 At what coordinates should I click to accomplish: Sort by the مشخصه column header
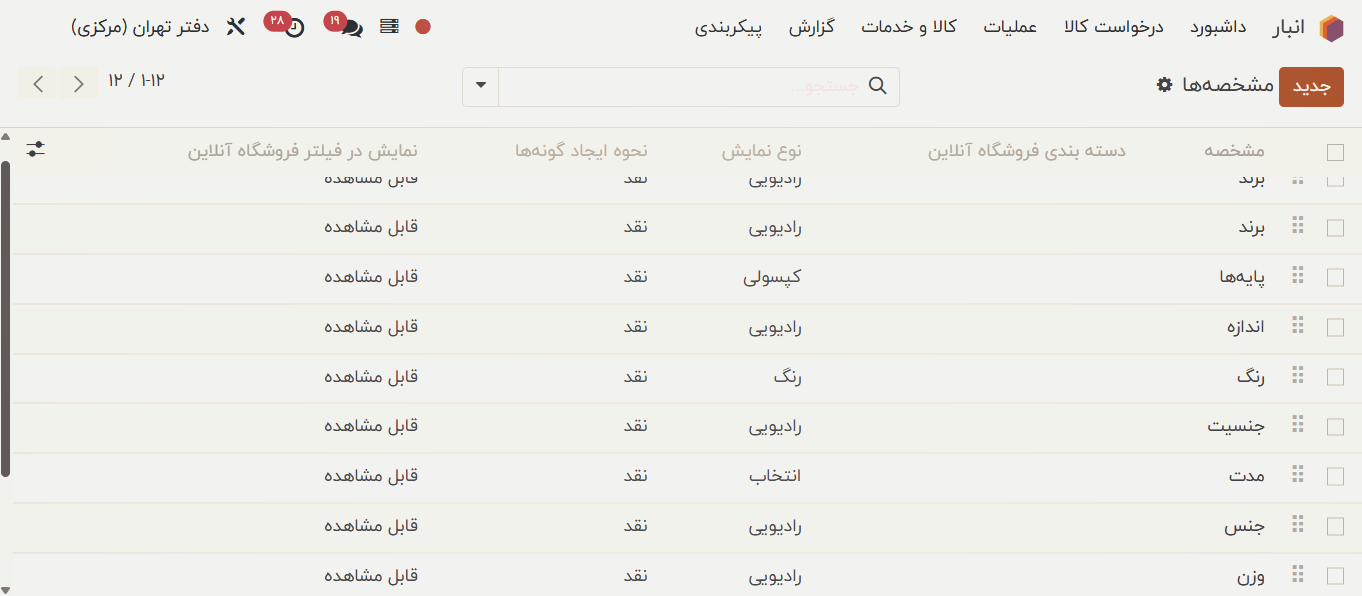click(1234, 151)
